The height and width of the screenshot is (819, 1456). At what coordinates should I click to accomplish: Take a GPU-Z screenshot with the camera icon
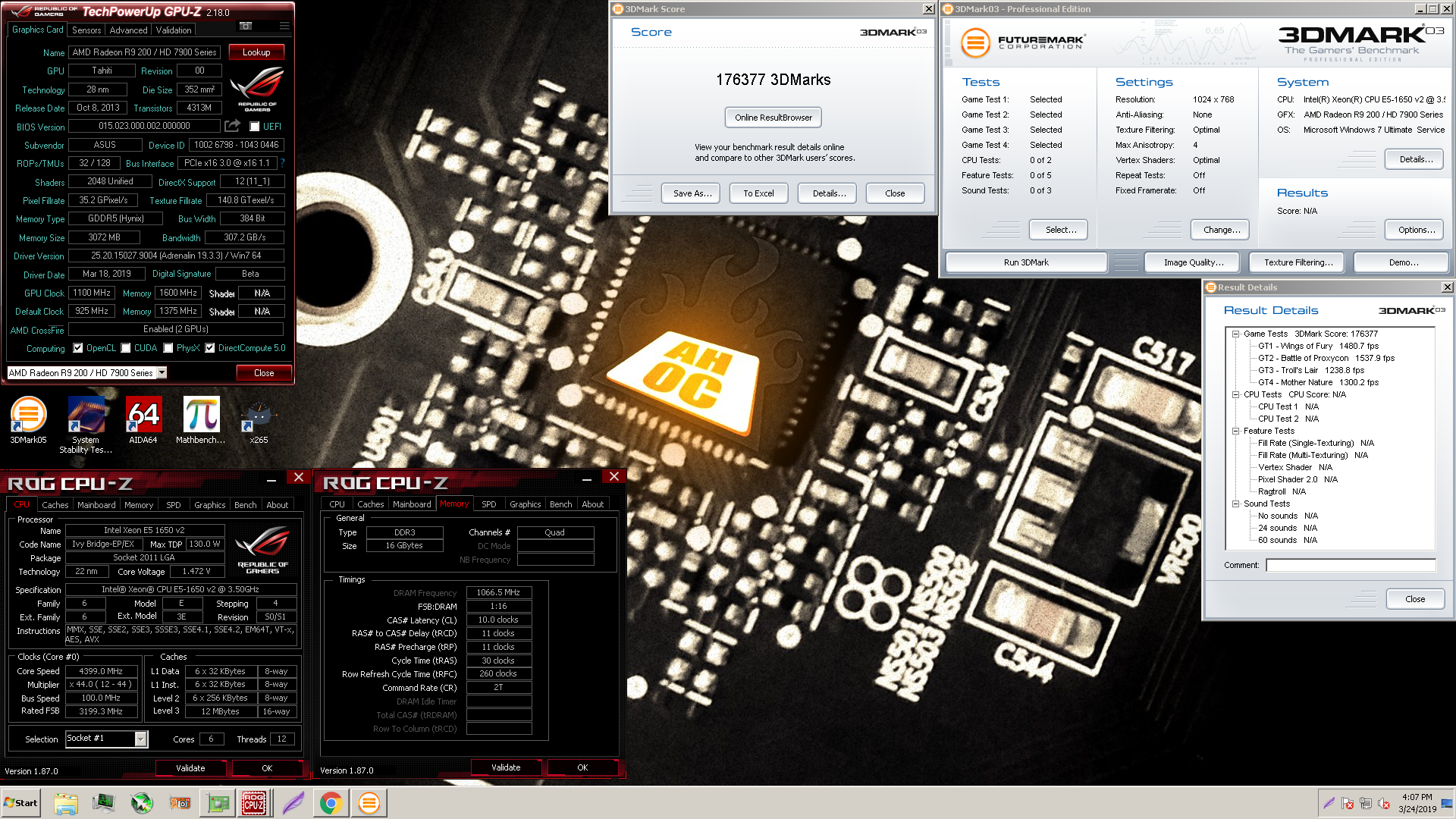coord(246,27)
